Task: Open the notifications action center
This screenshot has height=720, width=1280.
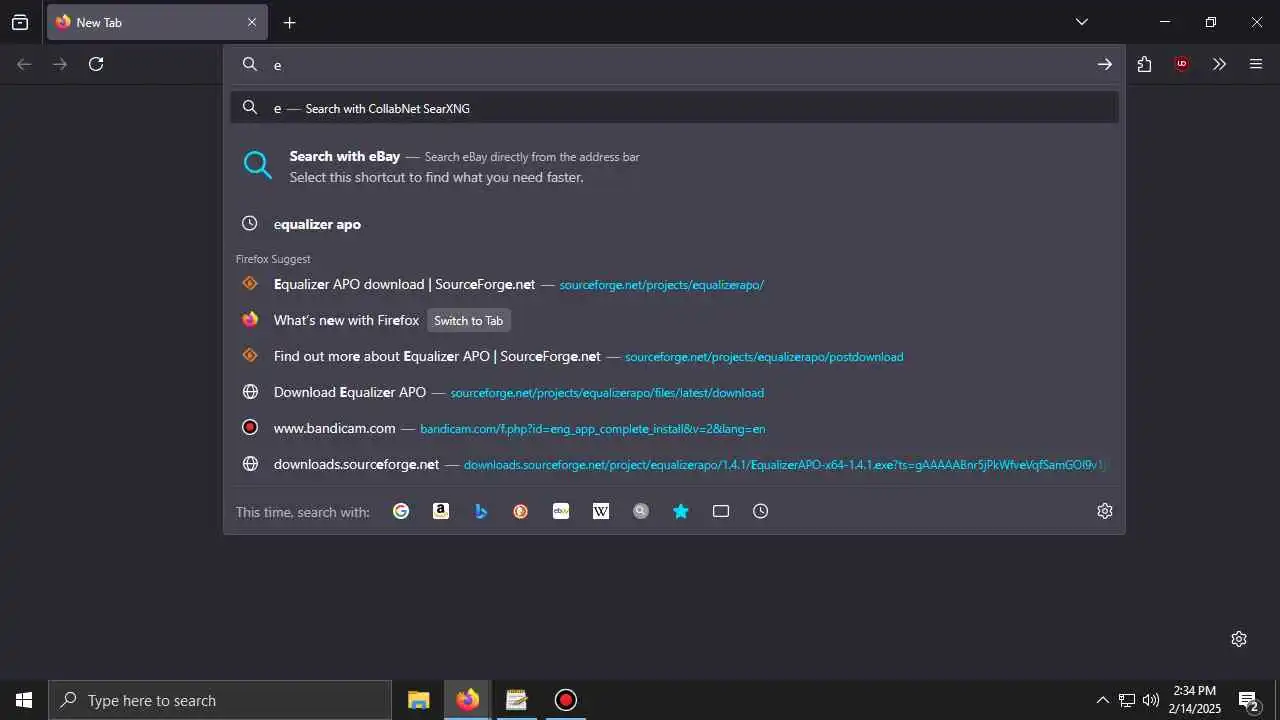Action: pos(1249,700)
